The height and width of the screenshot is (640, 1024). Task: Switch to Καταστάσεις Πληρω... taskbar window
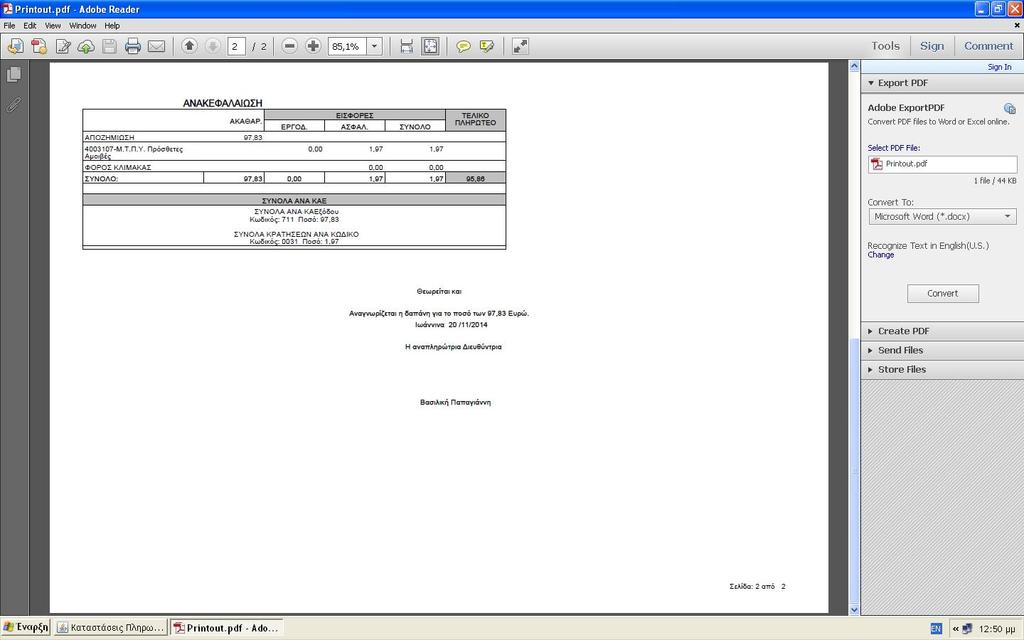pyautogui.click(x=111, y=628)
